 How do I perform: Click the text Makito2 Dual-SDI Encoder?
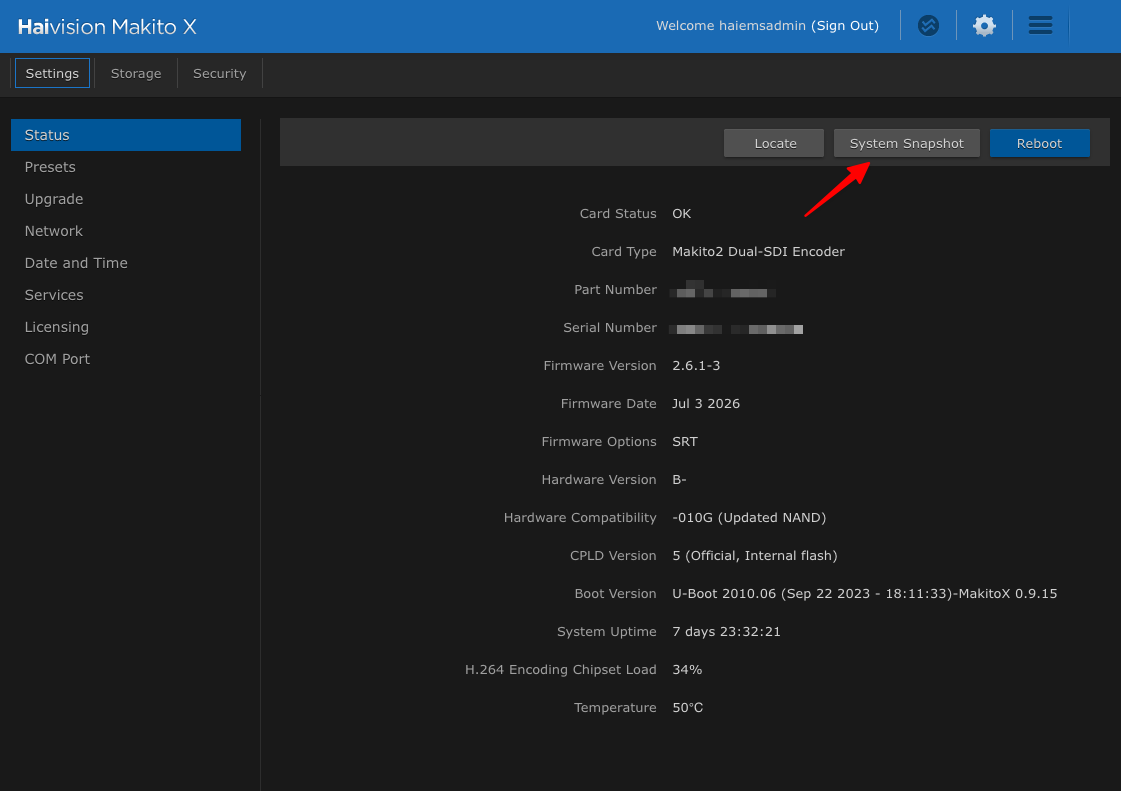pyautogui.click(x=758, y=252)
